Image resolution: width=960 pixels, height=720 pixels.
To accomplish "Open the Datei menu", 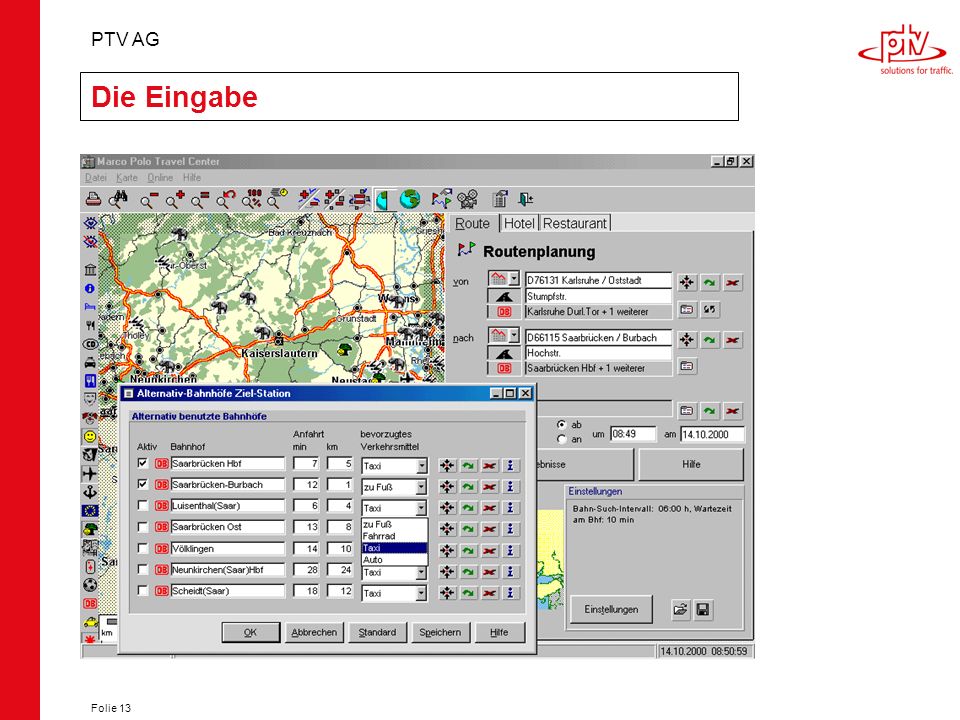I will point(96,178).
